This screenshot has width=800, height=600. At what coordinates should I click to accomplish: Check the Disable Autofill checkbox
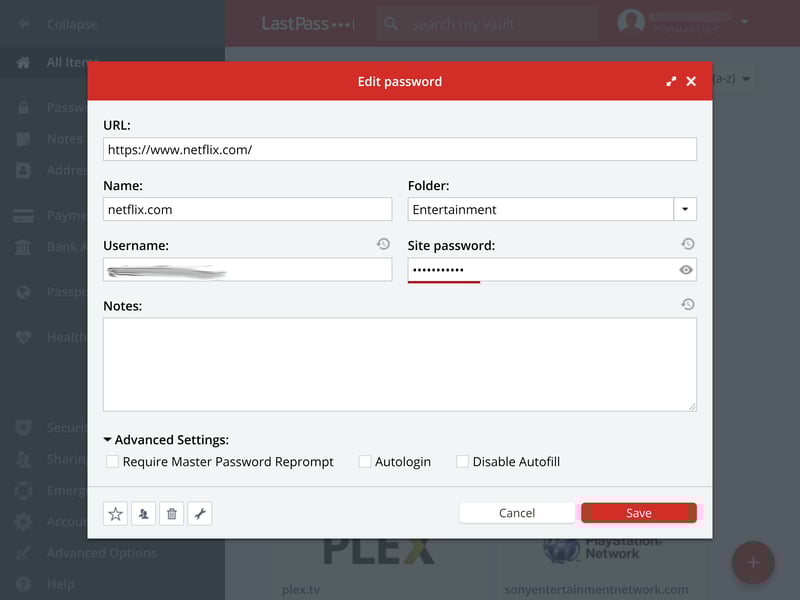(x=462, y=462)
